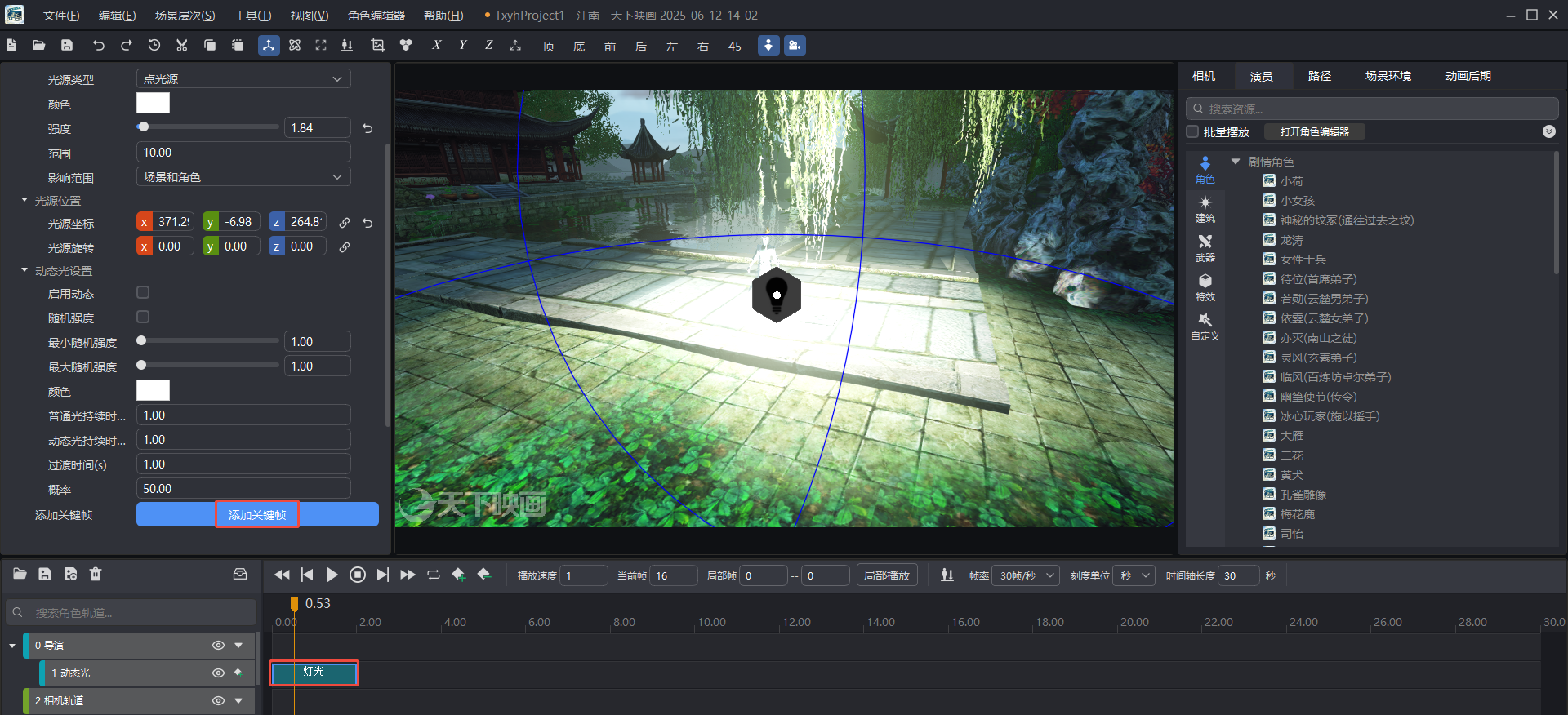Save project with the top toolbar disk icon
This screenshot has width=1568, height=715.
(67, 46)
